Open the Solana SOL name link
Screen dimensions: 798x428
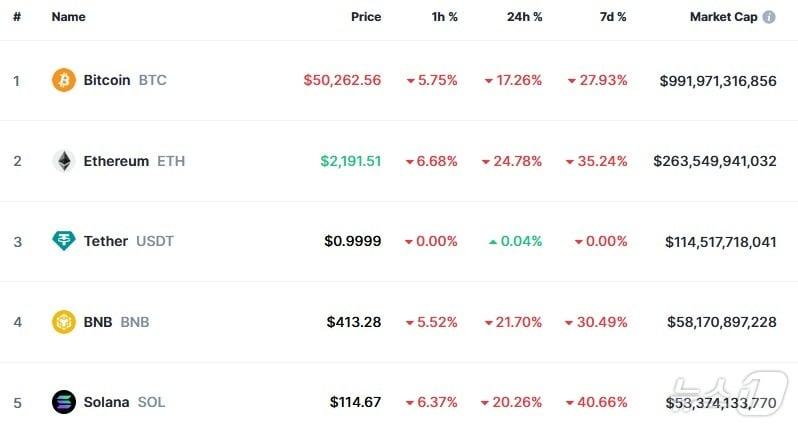coord(124,402)
